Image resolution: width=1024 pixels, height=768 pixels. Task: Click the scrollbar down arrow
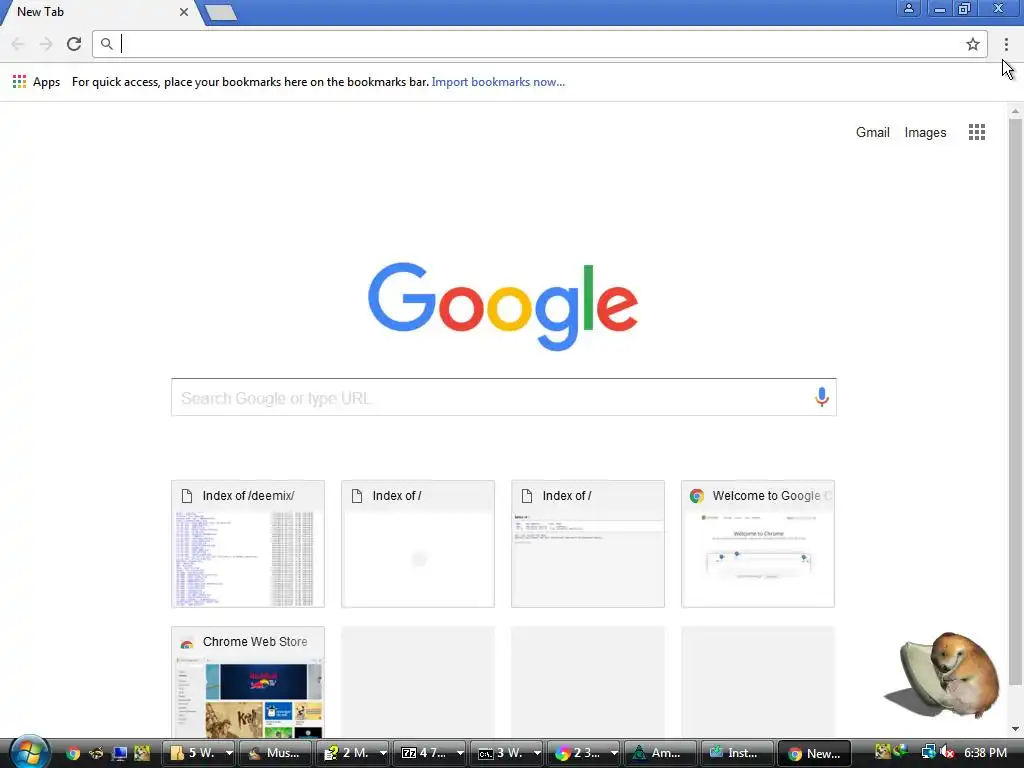[1016, 729]
